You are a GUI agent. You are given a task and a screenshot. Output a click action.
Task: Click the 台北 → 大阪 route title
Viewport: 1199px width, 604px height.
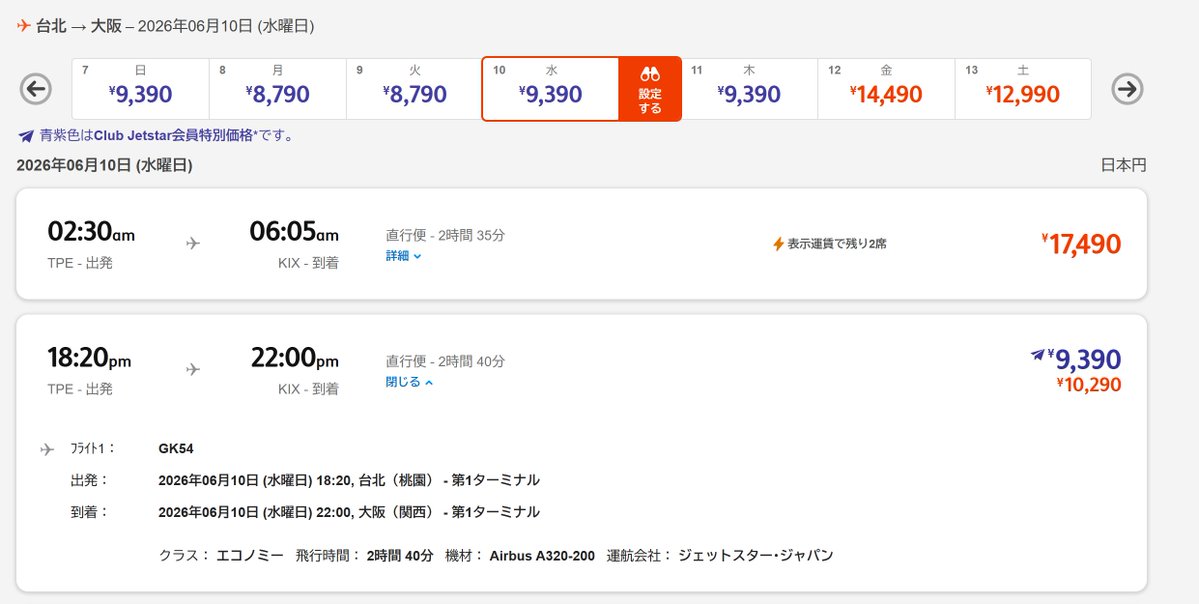coord(79,26)
